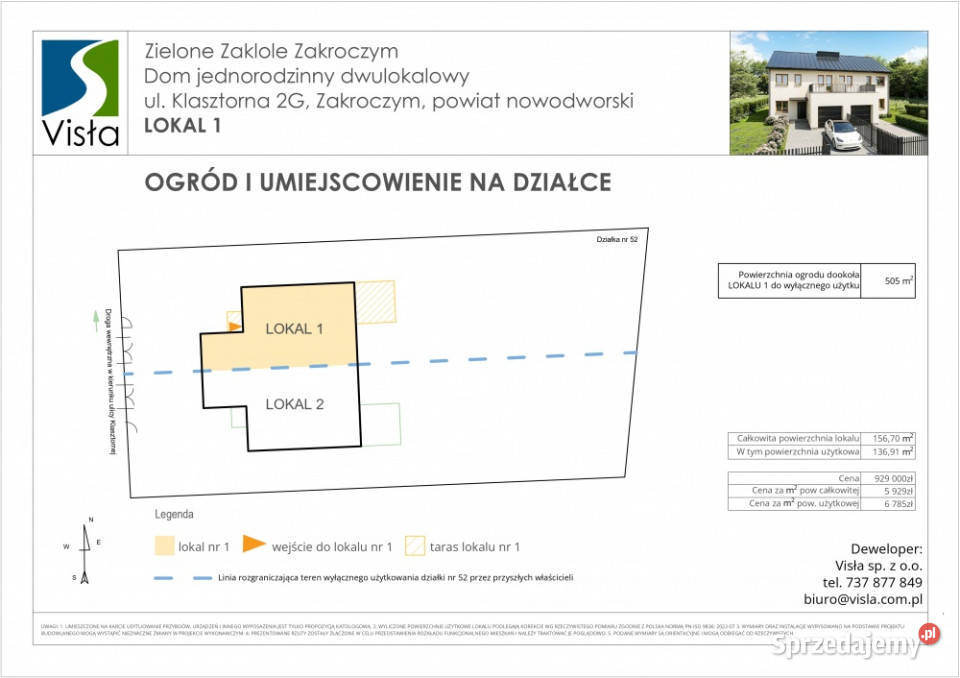This screenshot has height=678, width=960.
Task: Click the blue dashed line legend sample
Action: pos(182,578)
